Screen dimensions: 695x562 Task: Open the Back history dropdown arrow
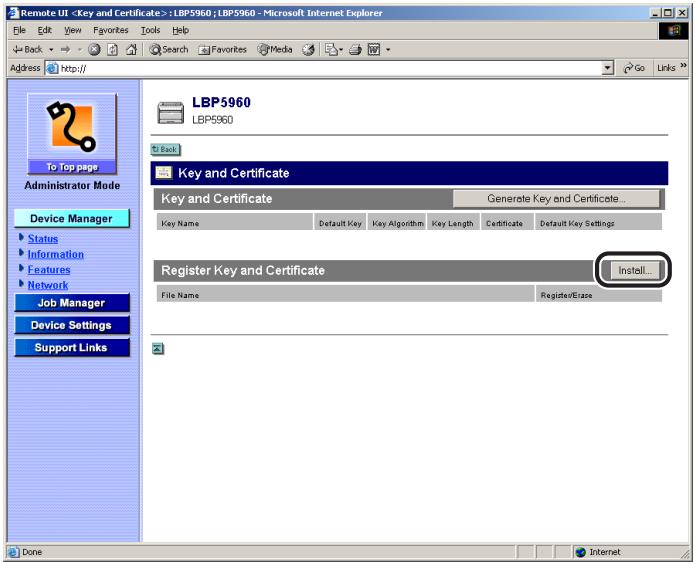[51, 50]
